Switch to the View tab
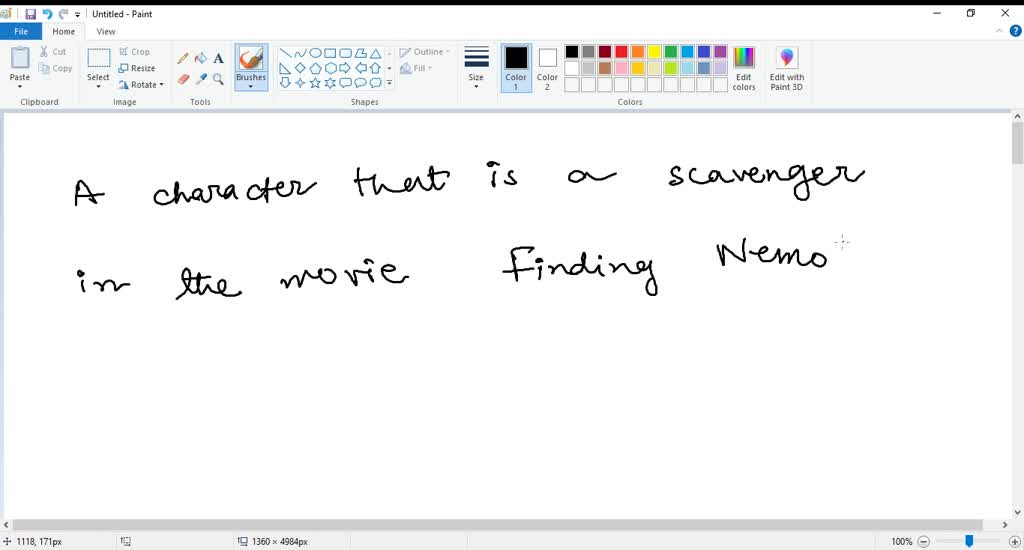The height and width of the screenshot is (550, 1024). tap(106, 32)
